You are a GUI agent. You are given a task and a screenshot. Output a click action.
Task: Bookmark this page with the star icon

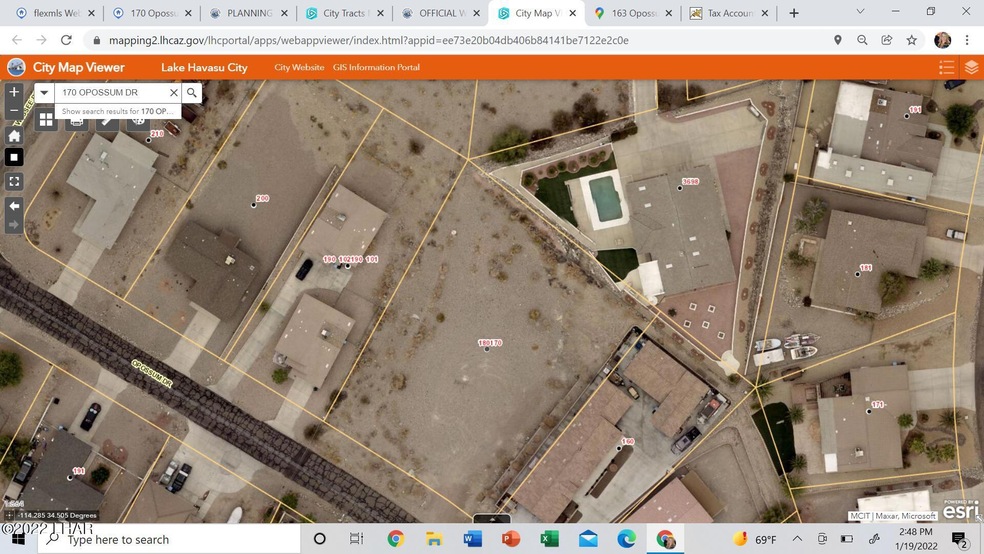click(912, 40)
